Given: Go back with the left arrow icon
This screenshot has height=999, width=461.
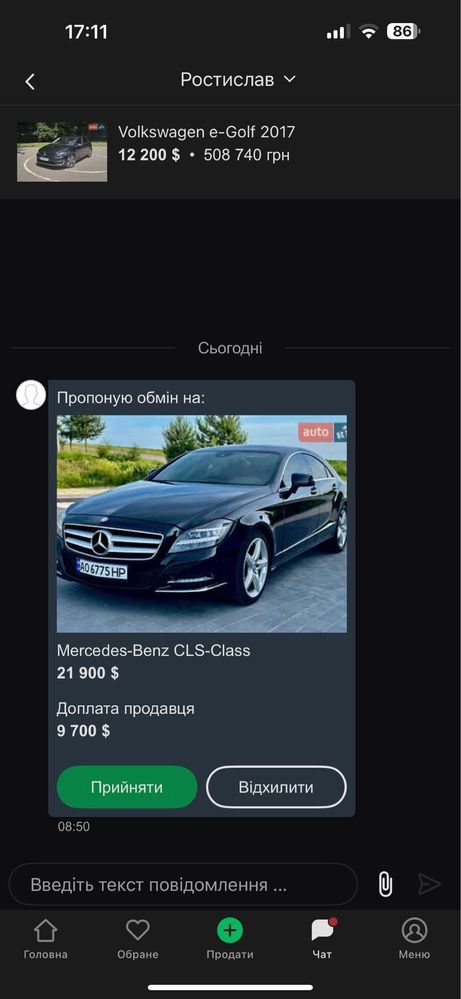Looking at the screenshot, I should point(30,82).
